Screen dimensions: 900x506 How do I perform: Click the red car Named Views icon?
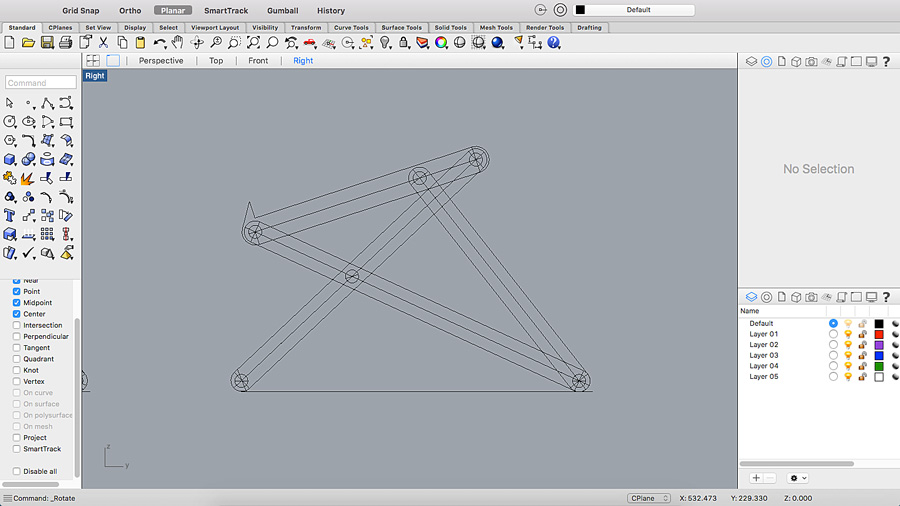point(309,42)
